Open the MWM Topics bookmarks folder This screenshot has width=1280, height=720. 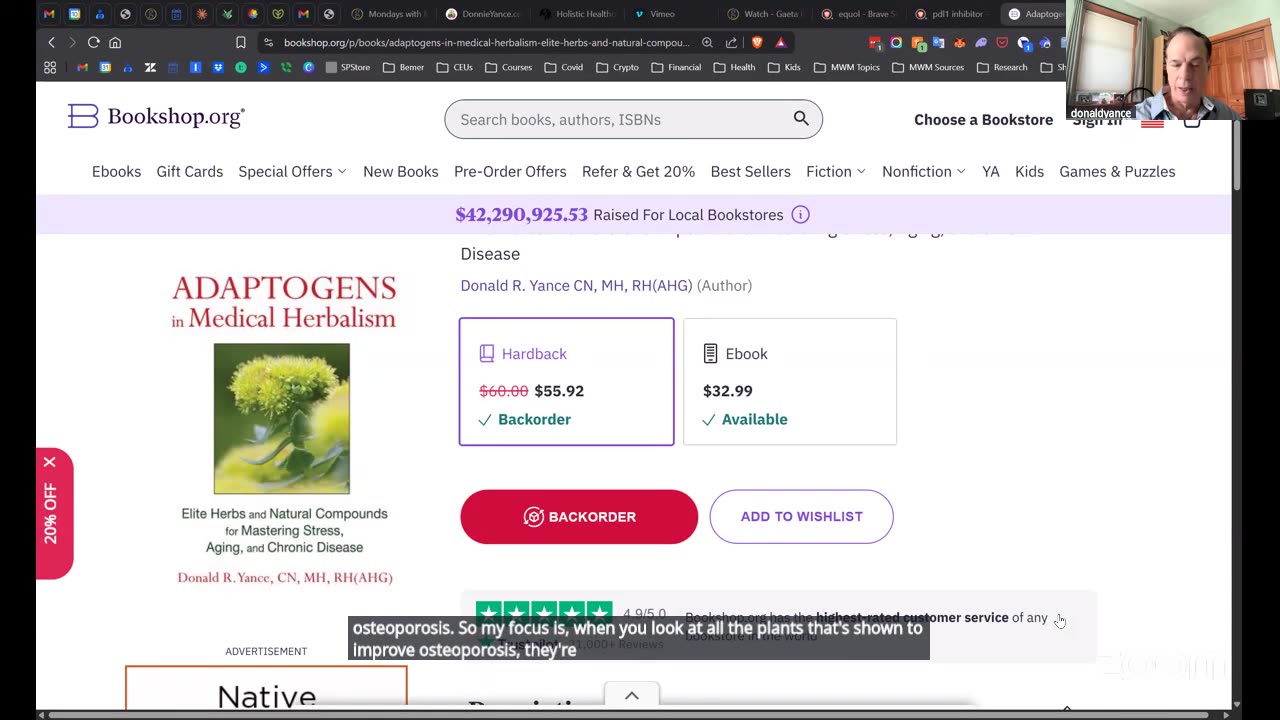point(846,67)
